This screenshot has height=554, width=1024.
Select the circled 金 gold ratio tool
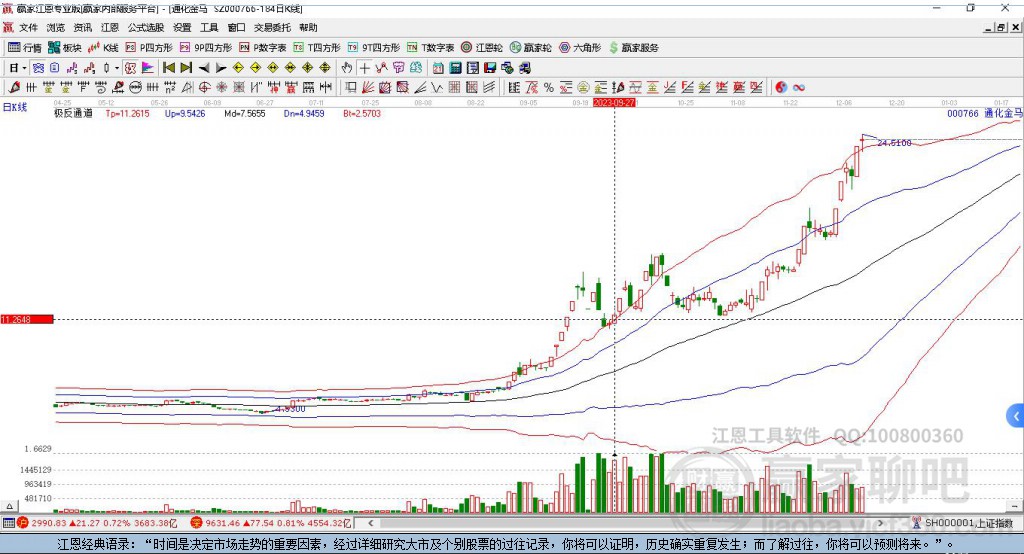(x=583, y=88)
